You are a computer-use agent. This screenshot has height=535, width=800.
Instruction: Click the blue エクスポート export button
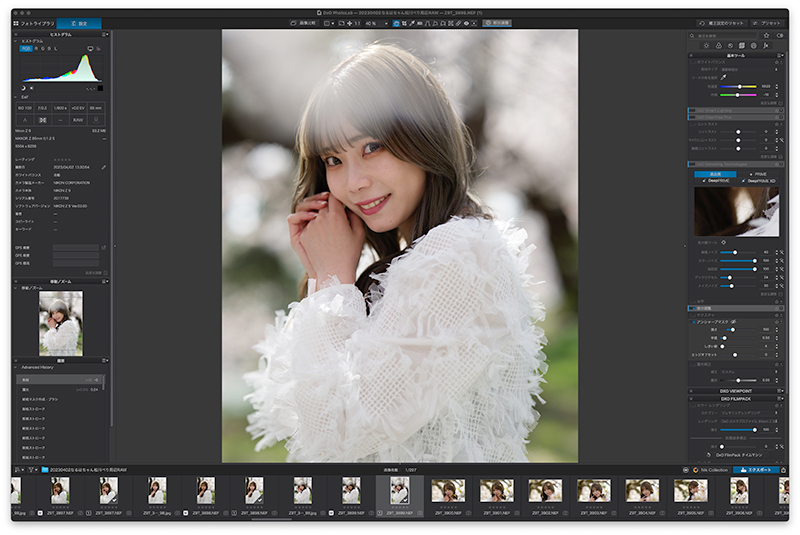tap(756, 470)
